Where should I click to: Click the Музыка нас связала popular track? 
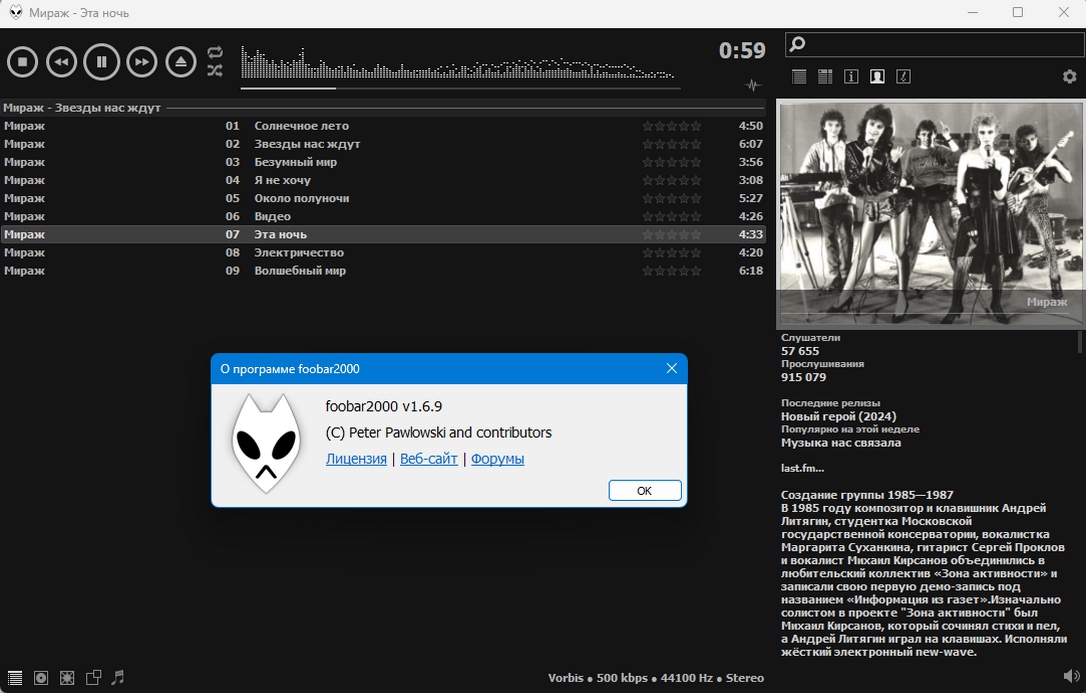(841, 443)
